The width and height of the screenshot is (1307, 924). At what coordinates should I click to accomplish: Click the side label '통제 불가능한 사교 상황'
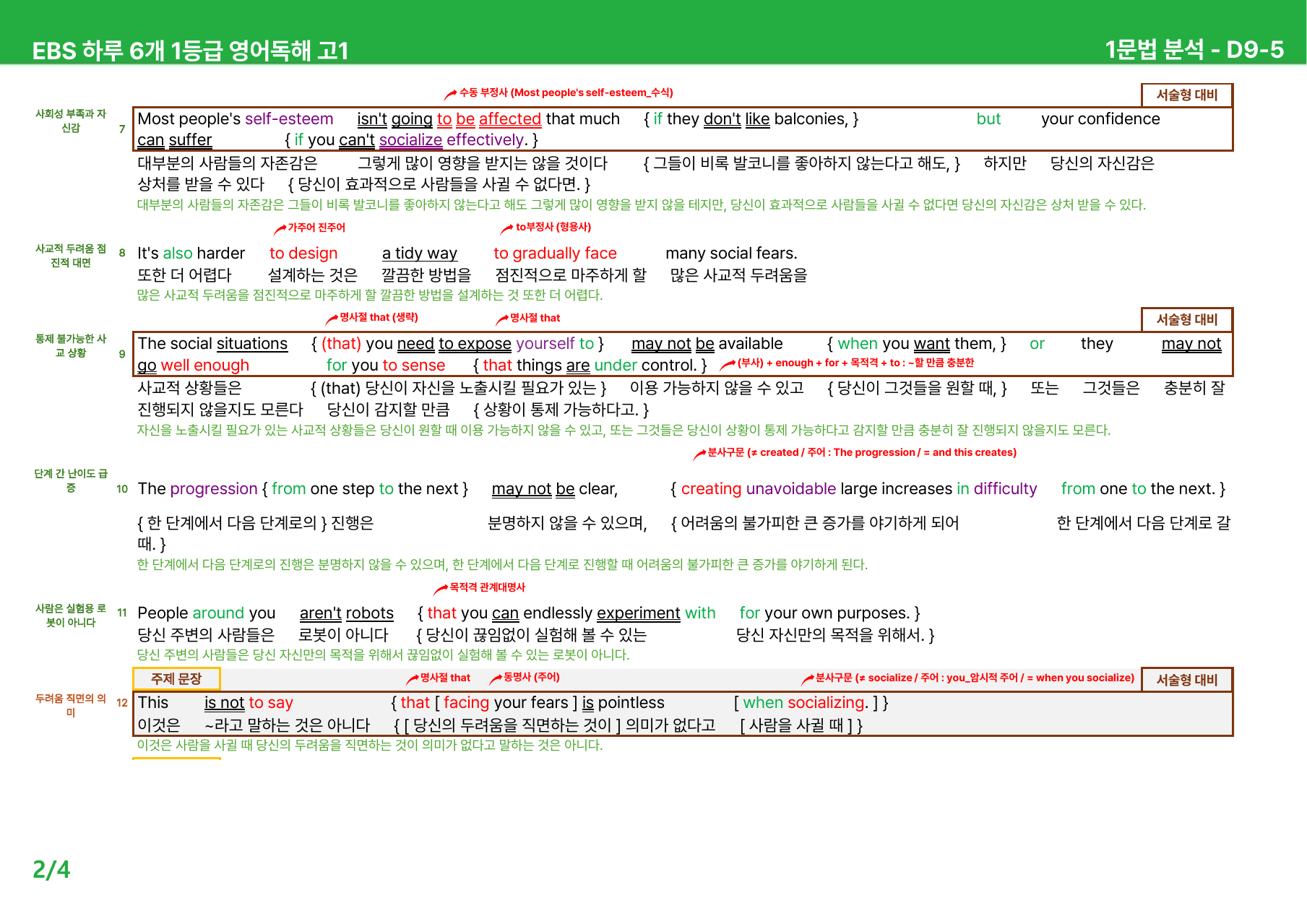click(x=71, y=345)
